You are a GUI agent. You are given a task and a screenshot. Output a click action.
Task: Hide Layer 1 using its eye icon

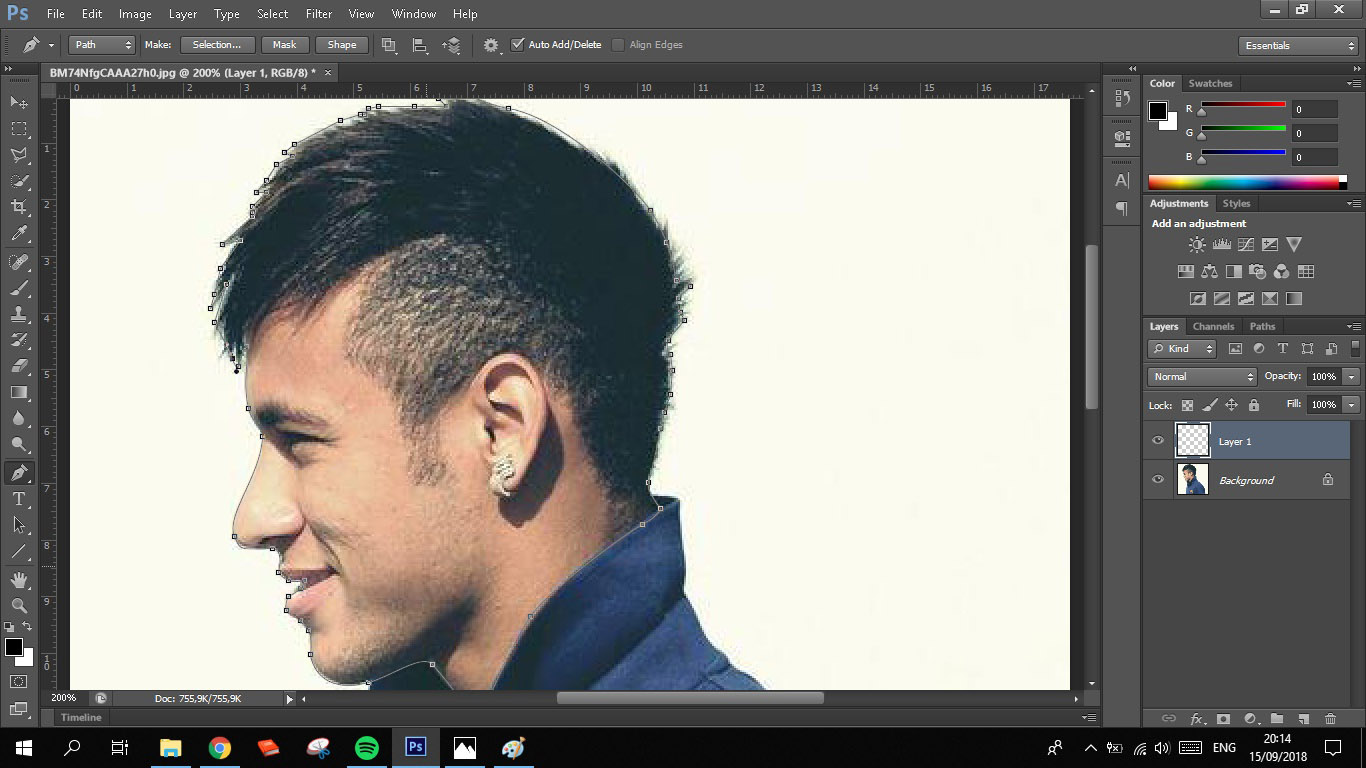tap(1158, 441)
